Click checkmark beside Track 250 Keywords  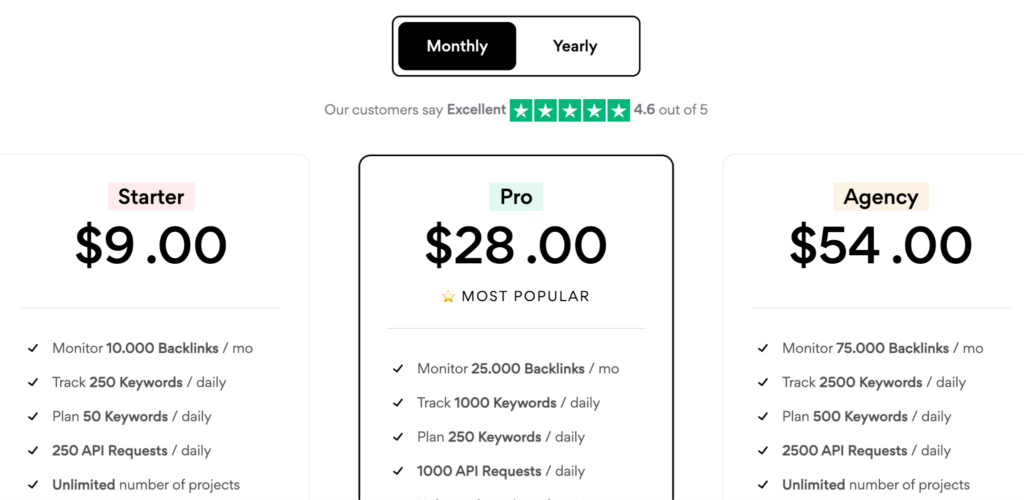[34, 382]
